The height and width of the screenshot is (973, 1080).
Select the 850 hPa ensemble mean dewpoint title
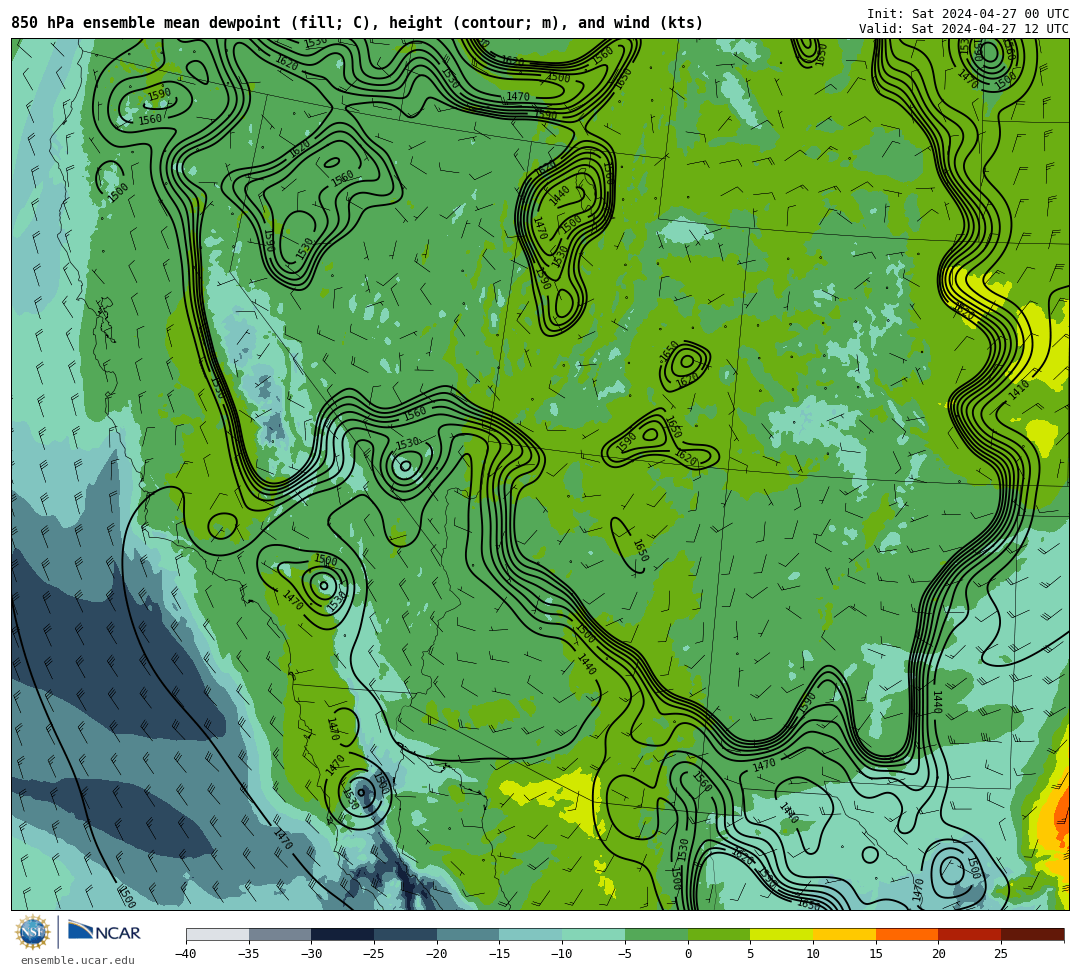(357, 23)
